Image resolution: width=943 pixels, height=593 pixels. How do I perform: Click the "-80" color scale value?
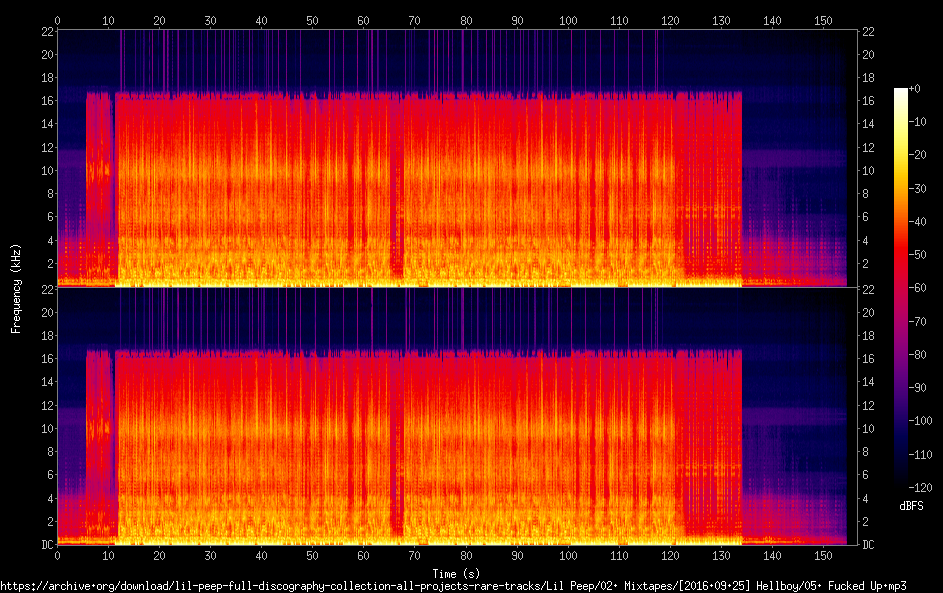coord(918,354)
